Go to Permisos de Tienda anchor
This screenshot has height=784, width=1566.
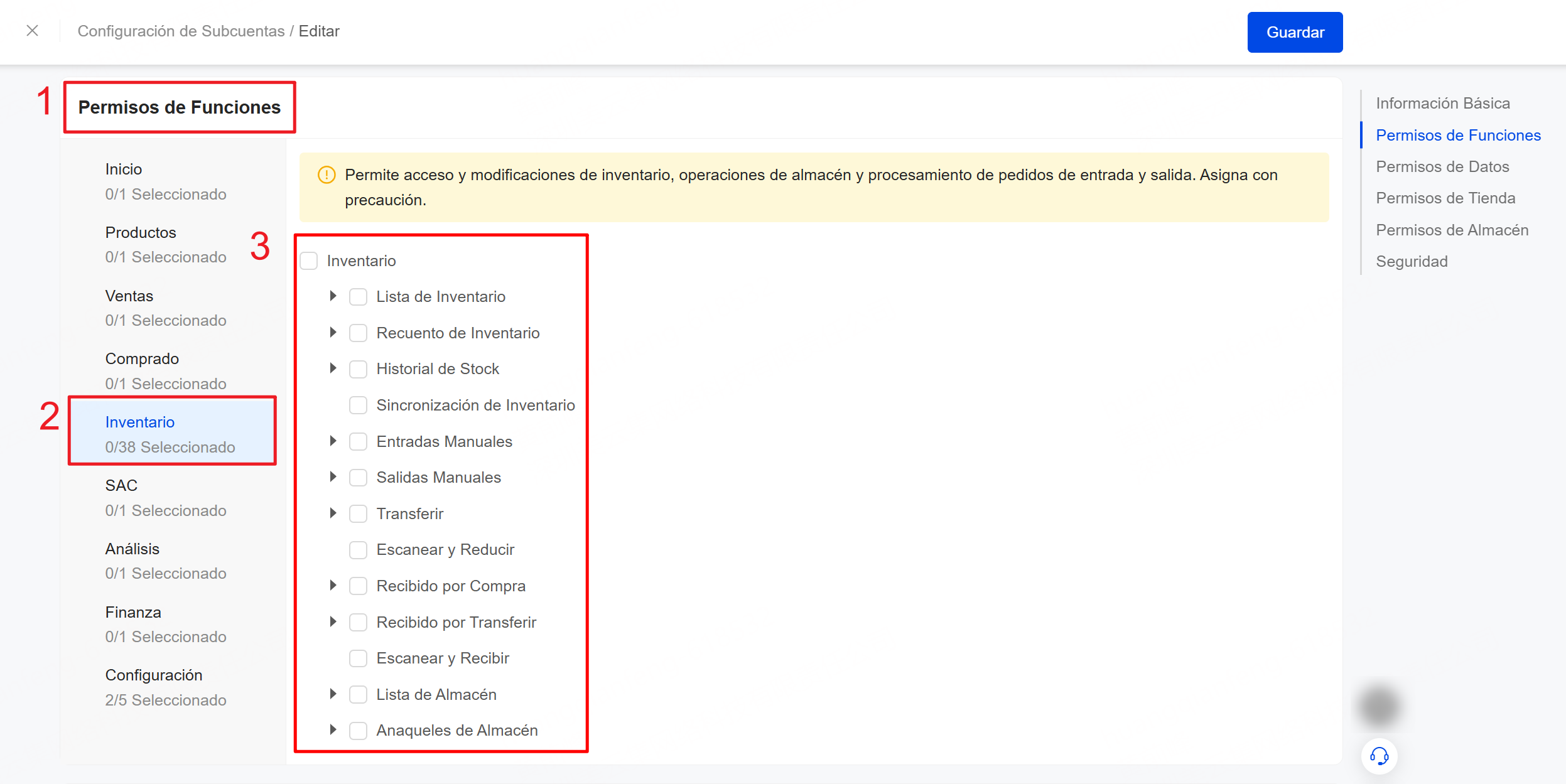click(1445, 198)
